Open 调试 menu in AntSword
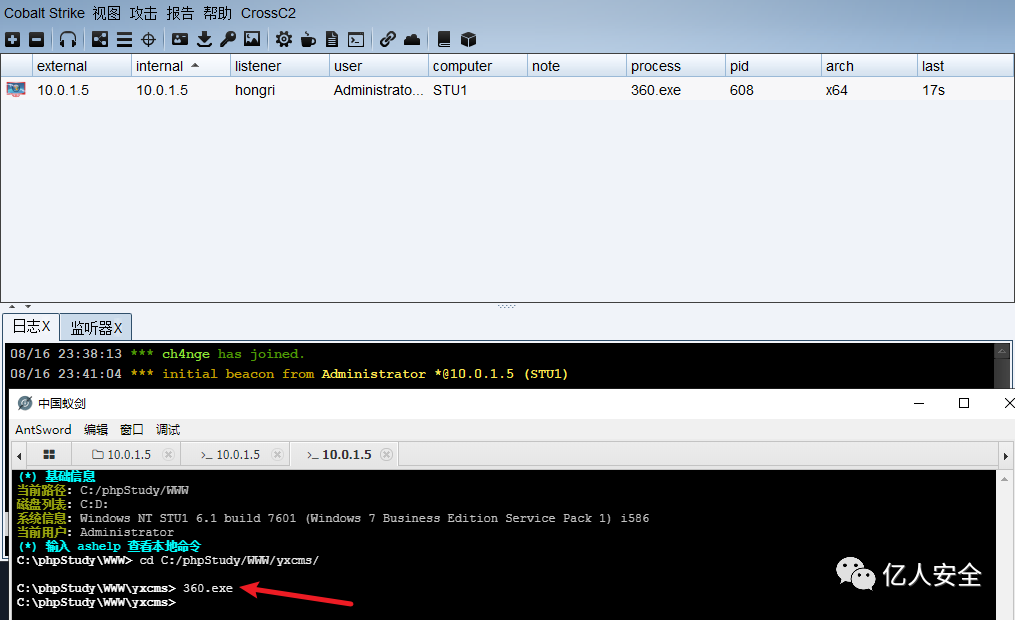This screenshot has height=620, width=1015. (x=168, y=430)
